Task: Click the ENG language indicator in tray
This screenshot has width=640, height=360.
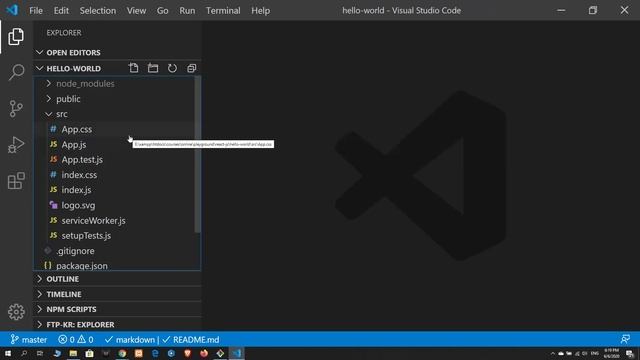Action: click(595, 353)
